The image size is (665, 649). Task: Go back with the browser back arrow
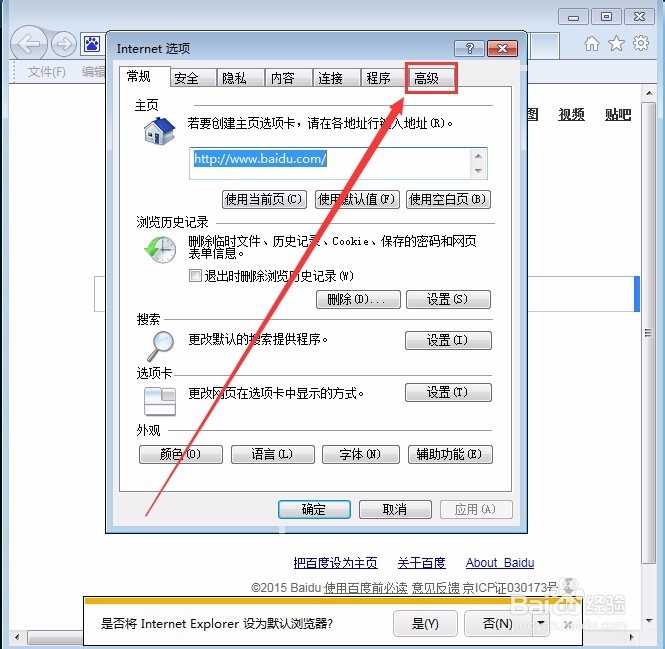[28, 43]
